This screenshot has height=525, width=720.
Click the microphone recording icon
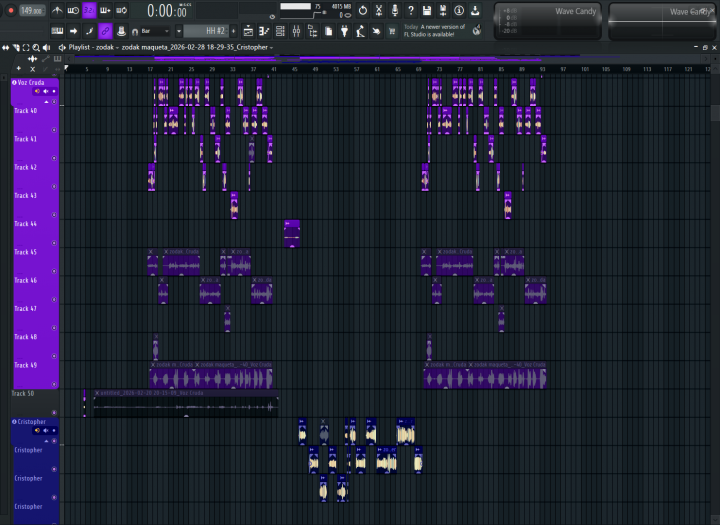point(394,10)
